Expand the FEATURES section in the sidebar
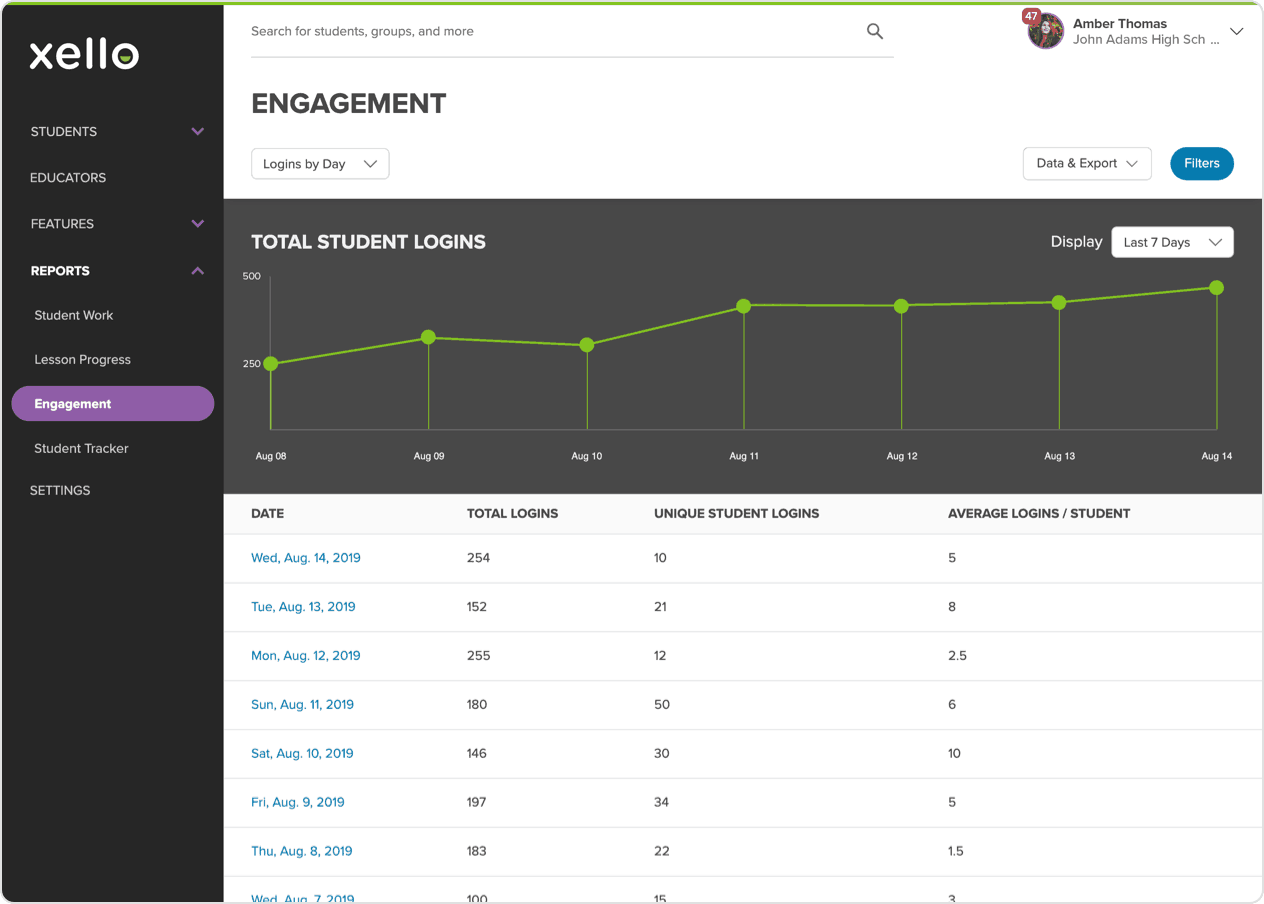 (x=197, y=223)
